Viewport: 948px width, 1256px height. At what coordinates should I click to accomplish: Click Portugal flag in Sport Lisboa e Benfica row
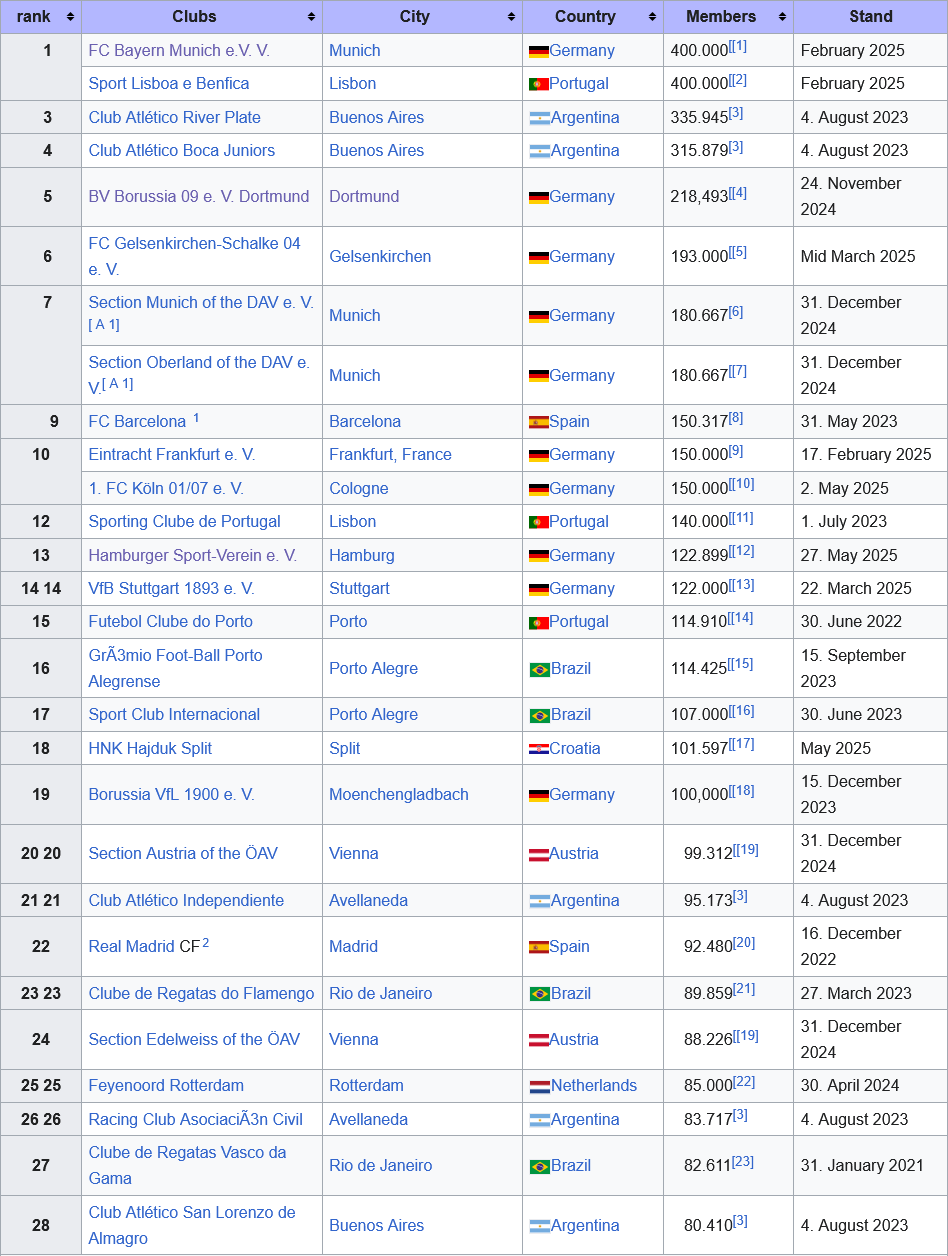click(x=539, y=84)
